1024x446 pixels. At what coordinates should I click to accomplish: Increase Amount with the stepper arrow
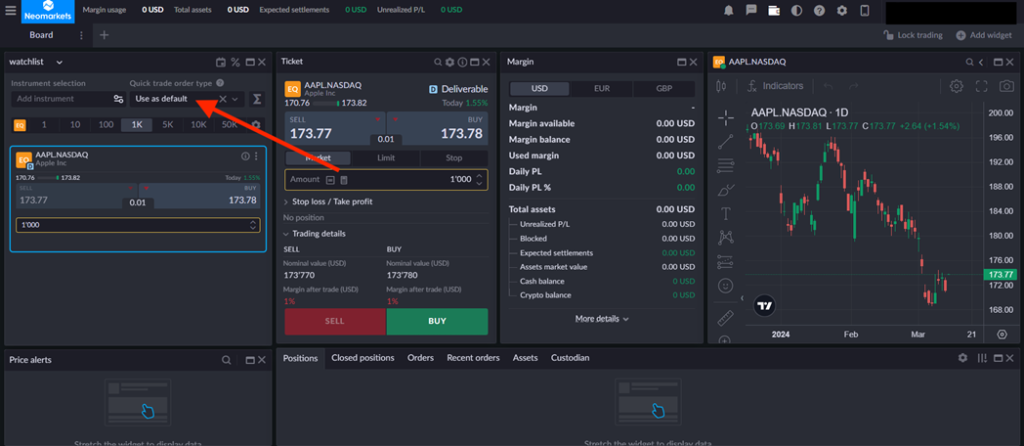point(479,175)
